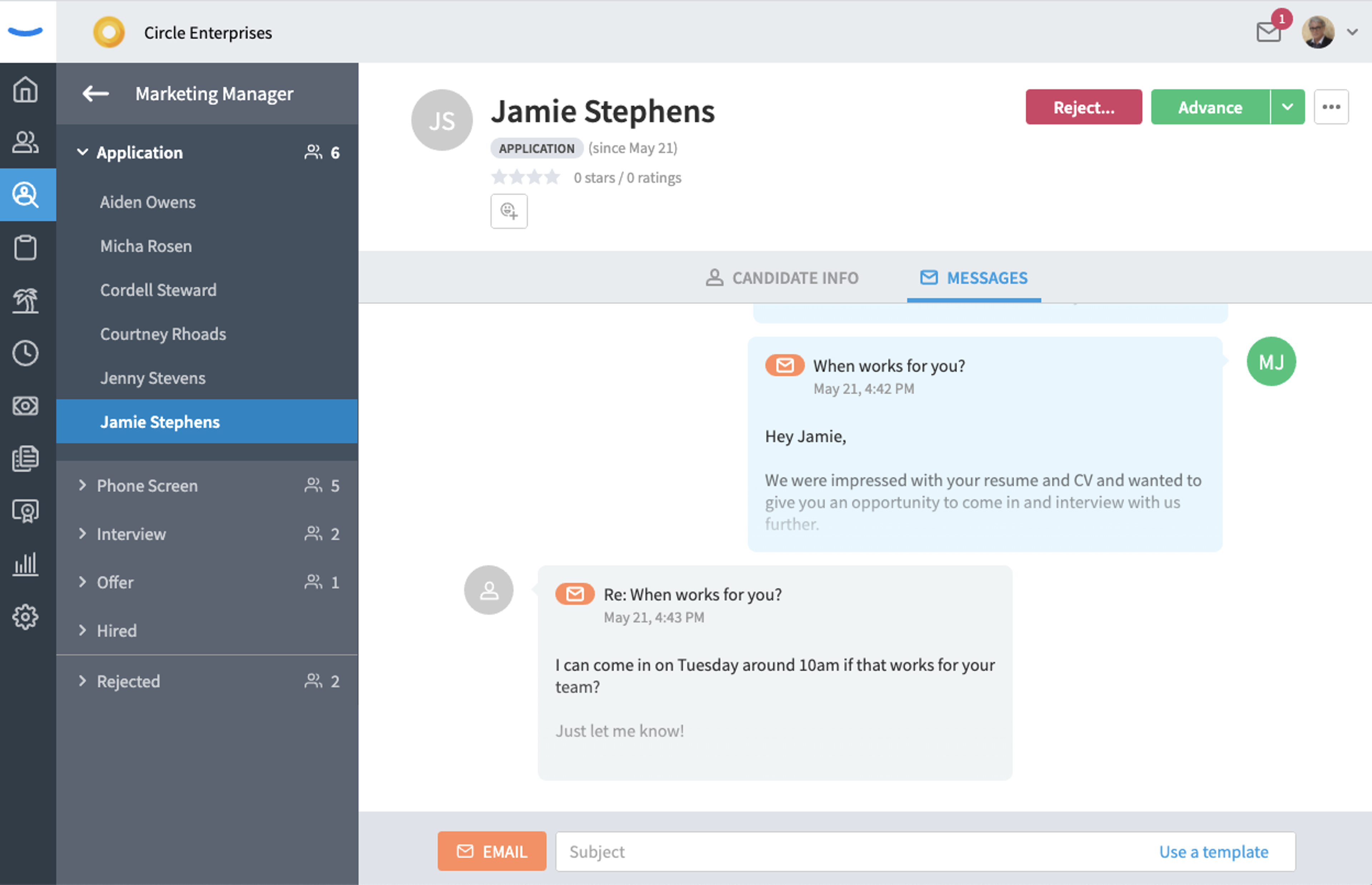Click the mail inbox notification icon
The height and width of the screenshot is (885, 1372).
click(x=1269, y=32)
